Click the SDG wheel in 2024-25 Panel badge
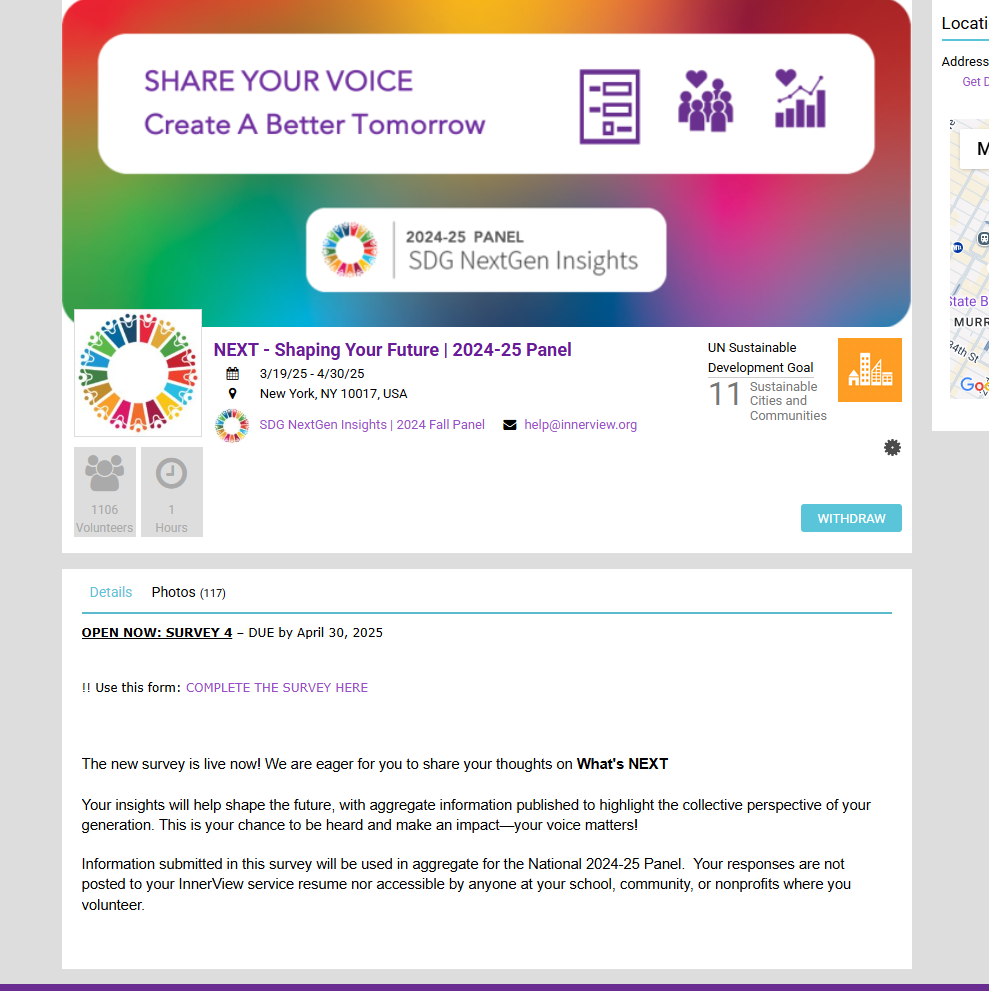 (349, 250)
